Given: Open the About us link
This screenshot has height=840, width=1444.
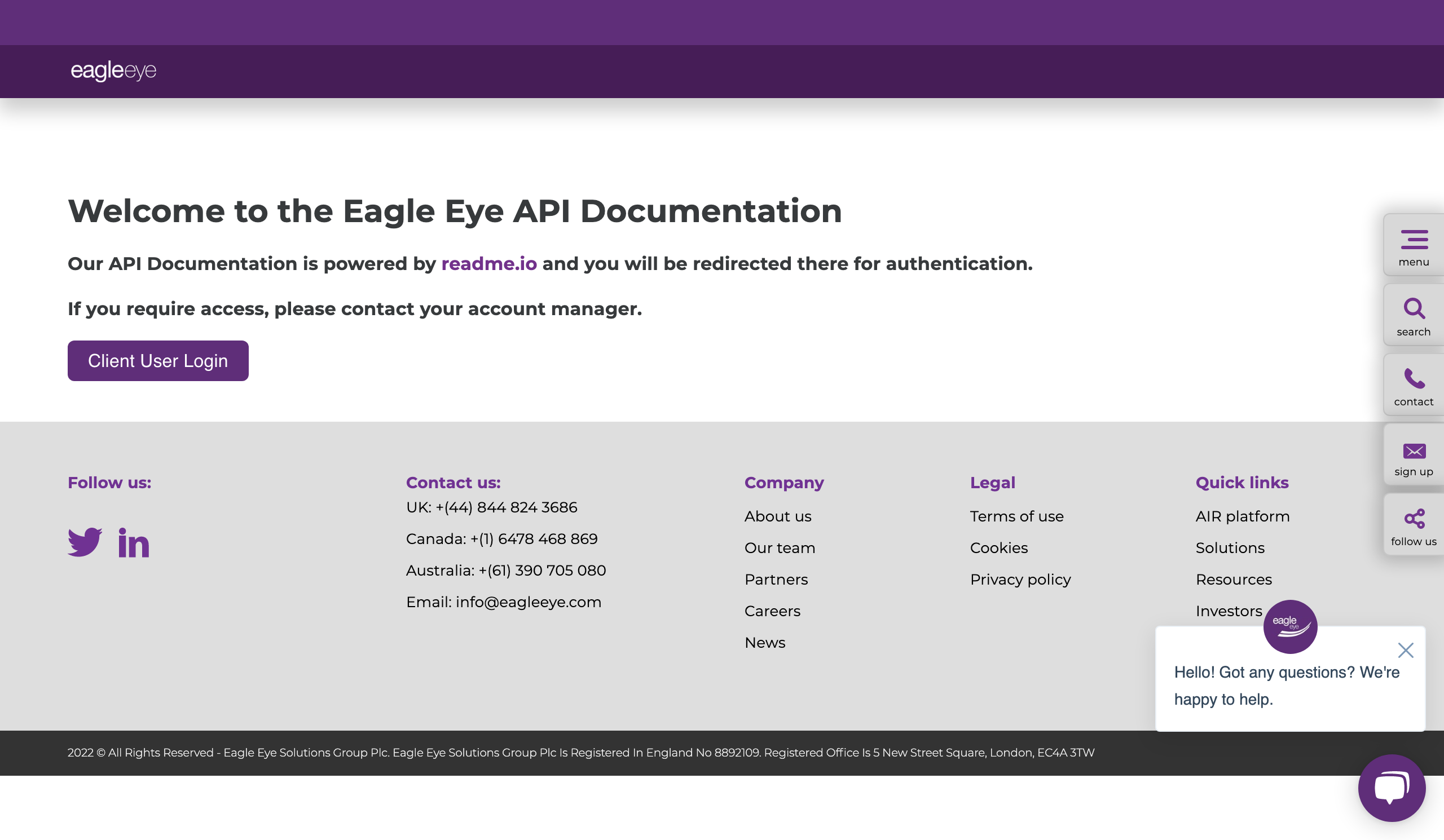Looking at the screenshot, I should tap(778, 516).
